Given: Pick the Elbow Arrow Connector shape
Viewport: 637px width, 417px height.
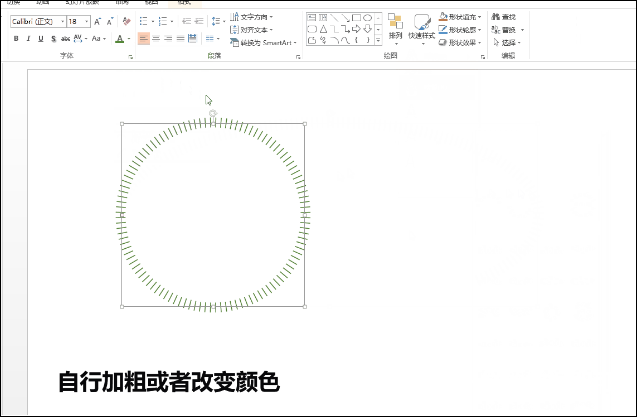Looking at the screenshot, I should click(345, 29).
